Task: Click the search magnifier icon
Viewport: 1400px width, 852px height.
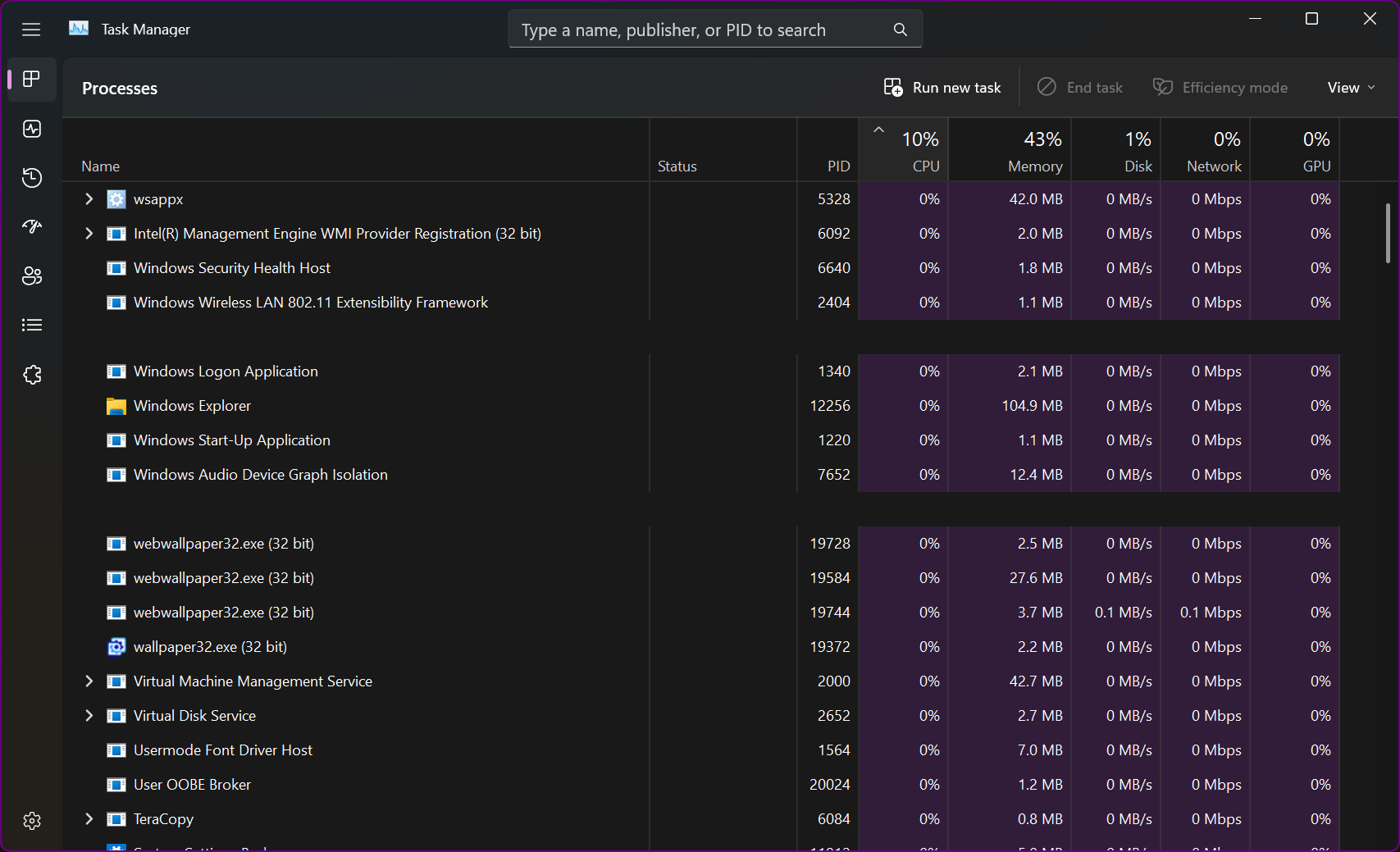Action: coord(900,29)
